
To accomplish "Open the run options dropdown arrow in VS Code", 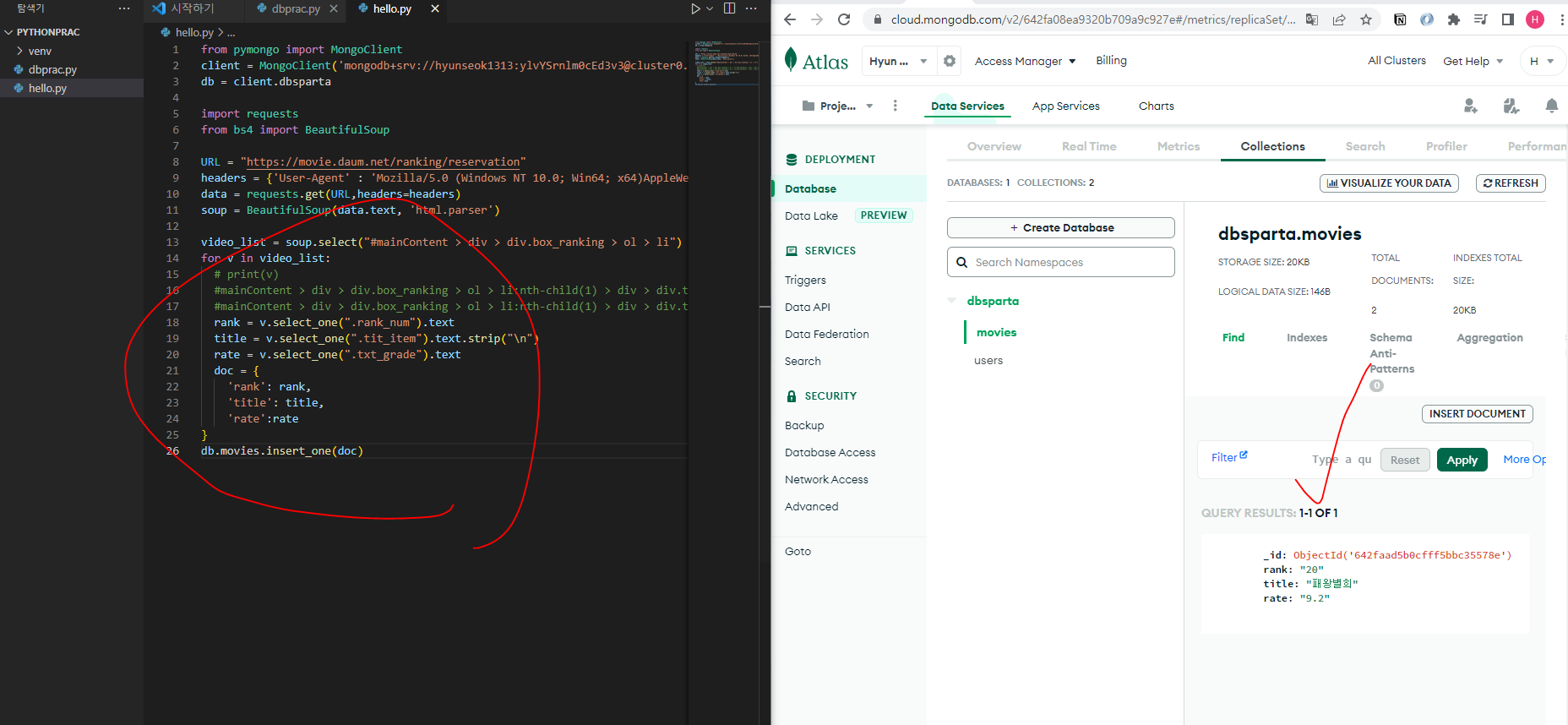I will pos(710,8).
